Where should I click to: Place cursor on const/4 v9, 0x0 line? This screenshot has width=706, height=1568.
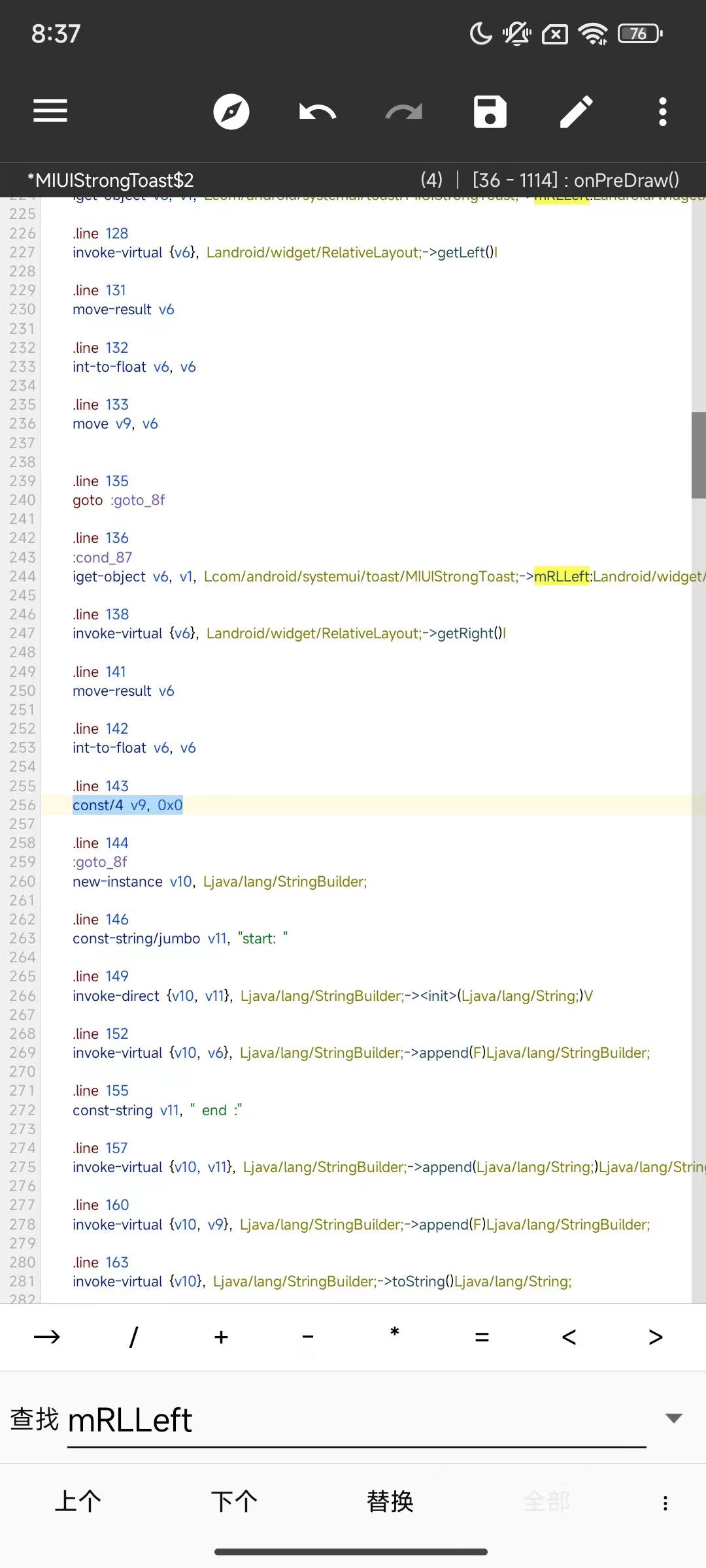[x=127, y=805]
